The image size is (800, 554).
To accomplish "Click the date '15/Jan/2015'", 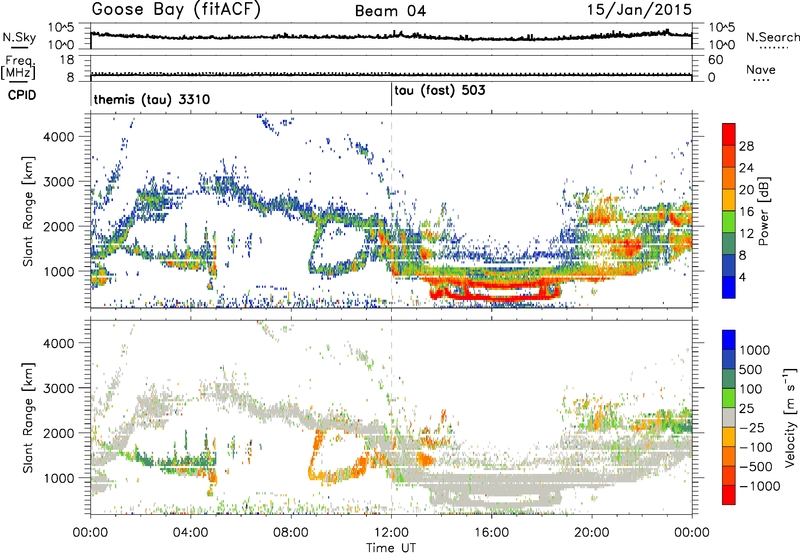I will point(639,10).
